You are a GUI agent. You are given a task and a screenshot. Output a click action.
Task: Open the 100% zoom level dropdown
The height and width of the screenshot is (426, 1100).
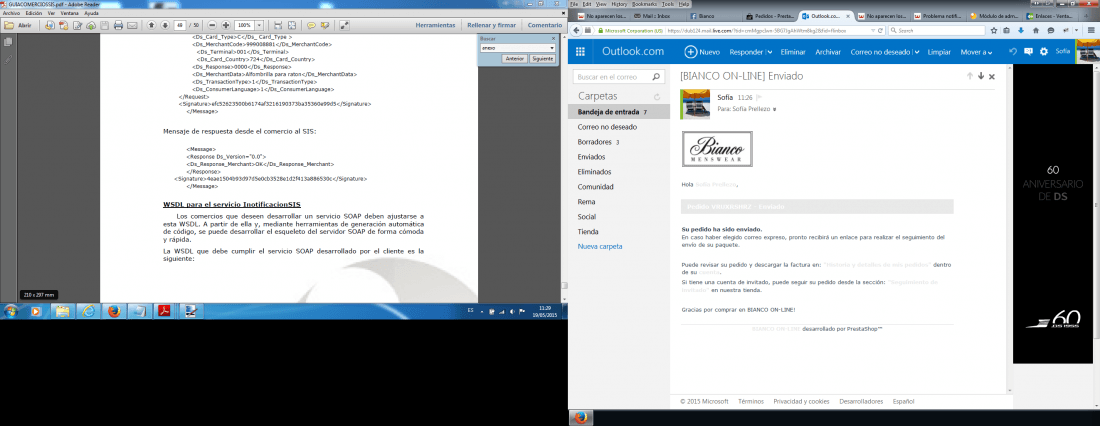coord(259,25)
